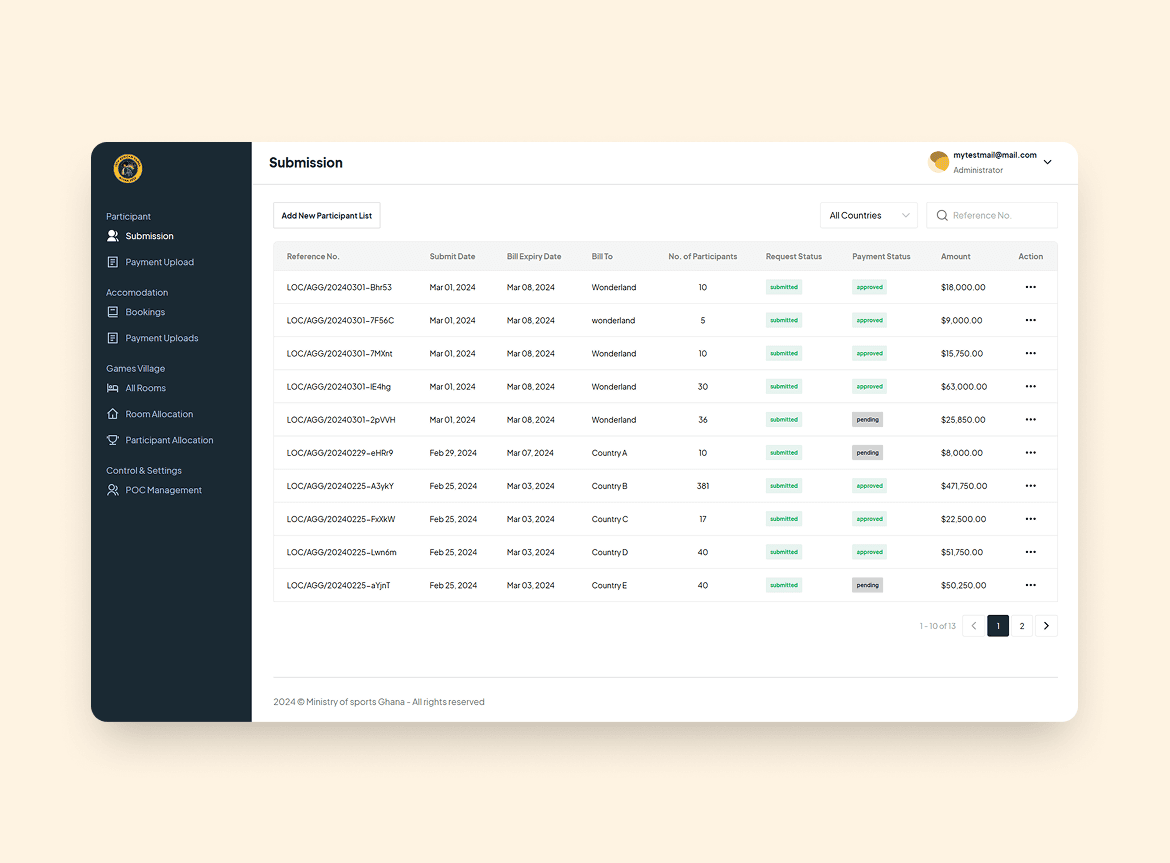
Task: Click the submitted badge on the wonderland row
Action: click(783, 320)
